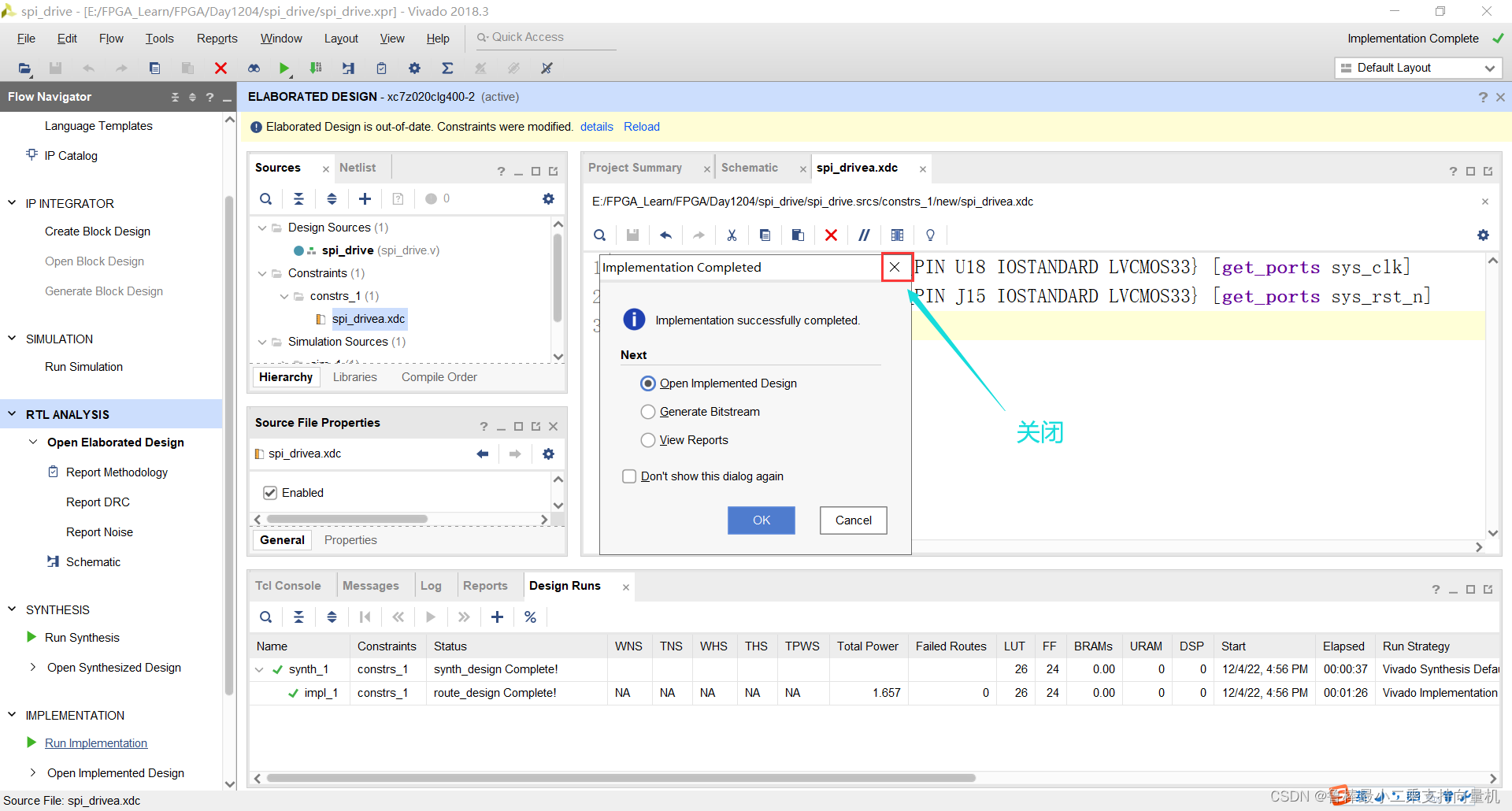This screenshot has height=811, width=1512.
Task: Click Report Methodology in RTL Analysis
Action: (117, 472)
